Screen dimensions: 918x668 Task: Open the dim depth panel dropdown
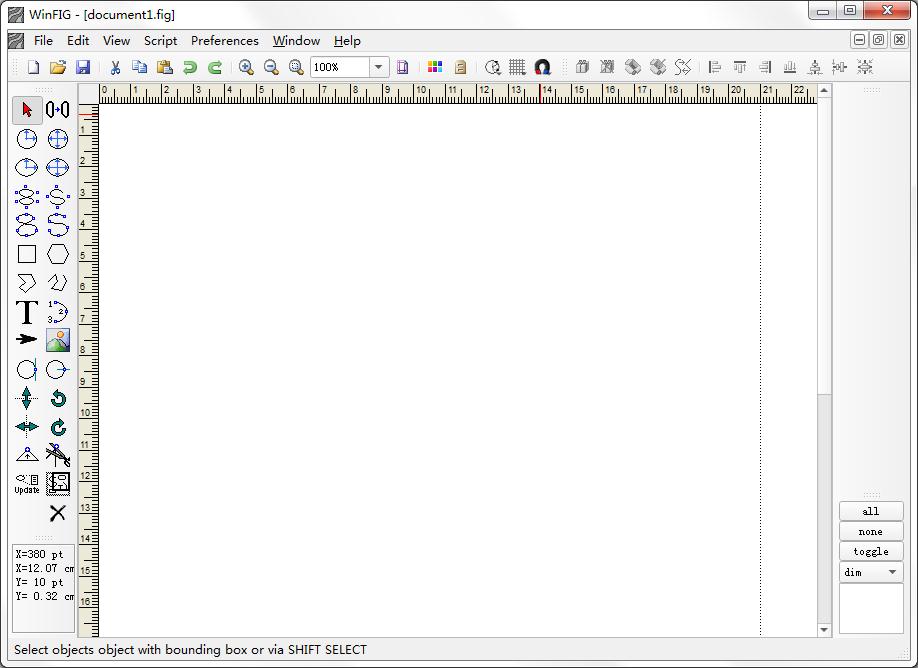pyautogui.click(x=892, y=571)
